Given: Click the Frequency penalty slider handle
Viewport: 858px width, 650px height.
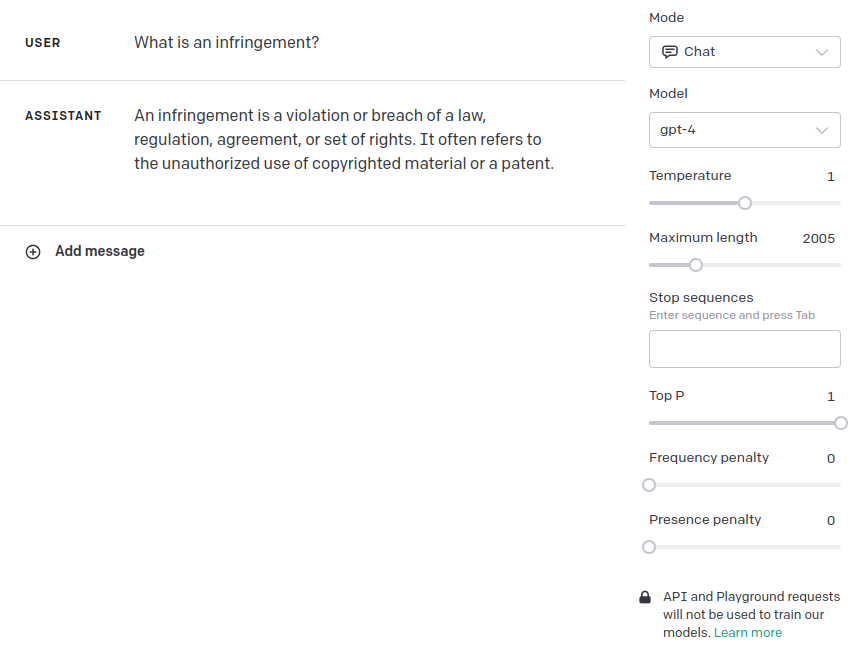Looking at the screenshot, I should (649, 485).
